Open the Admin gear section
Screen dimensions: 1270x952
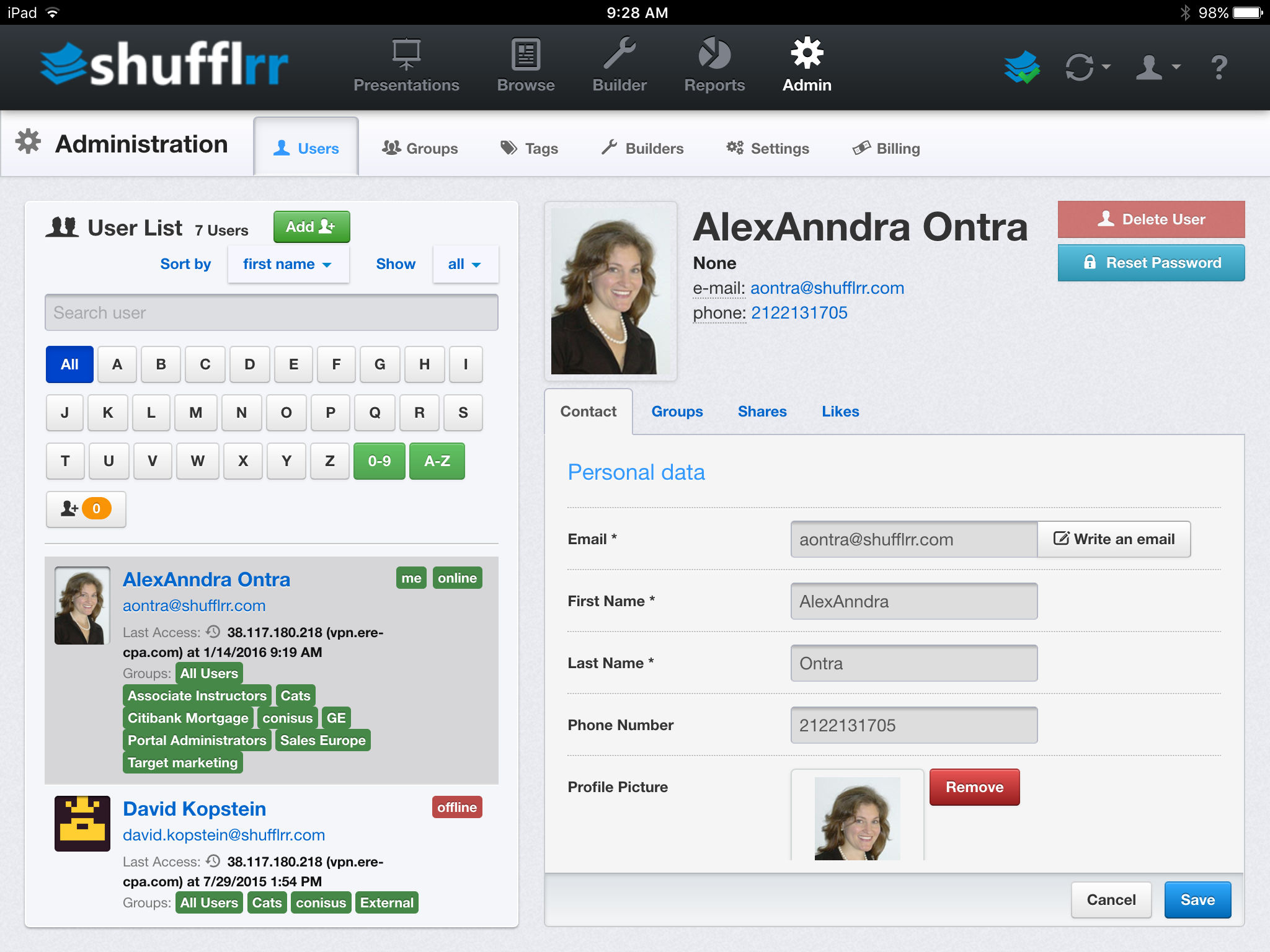pos(807,66)
